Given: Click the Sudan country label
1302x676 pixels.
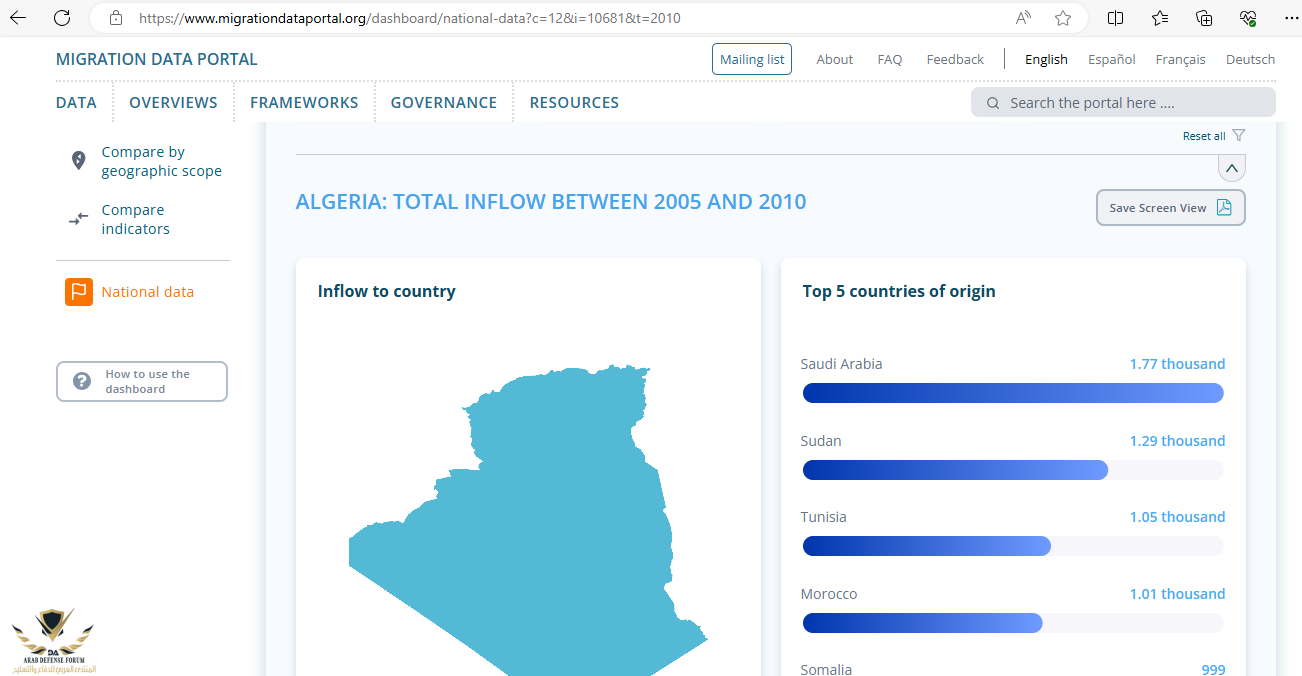Looking at the screenshot, I should tap(821, 441).
